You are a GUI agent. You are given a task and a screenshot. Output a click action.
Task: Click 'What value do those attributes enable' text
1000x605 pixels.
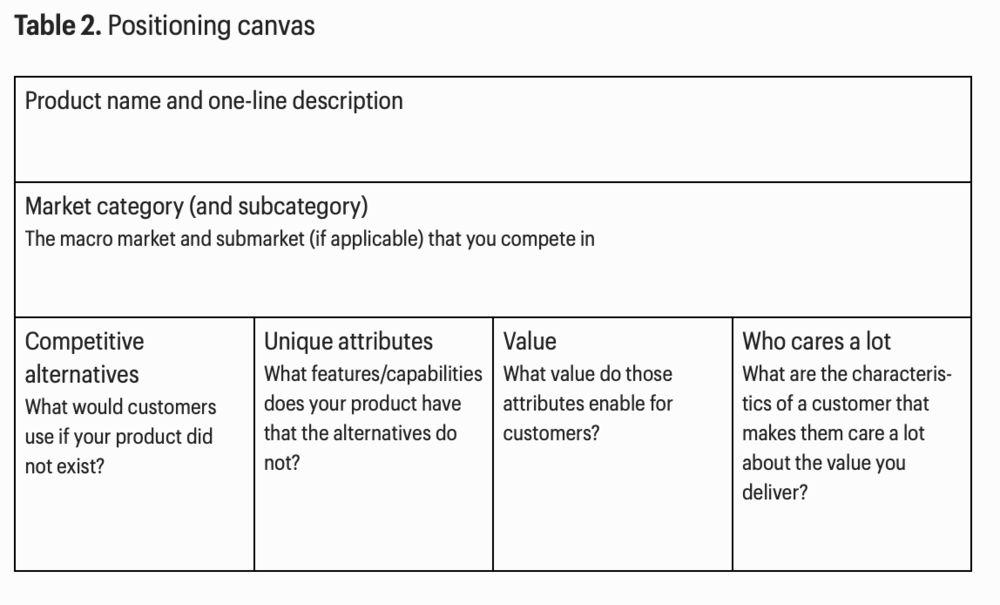[588, 389]
